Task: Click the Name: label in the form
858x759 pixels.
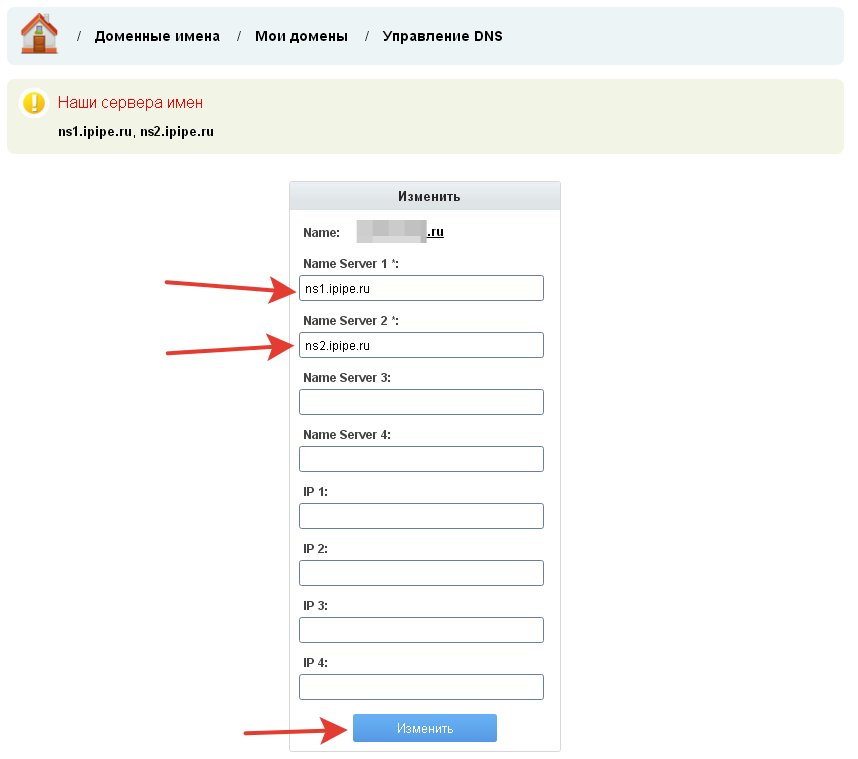Action: (321, 232)
